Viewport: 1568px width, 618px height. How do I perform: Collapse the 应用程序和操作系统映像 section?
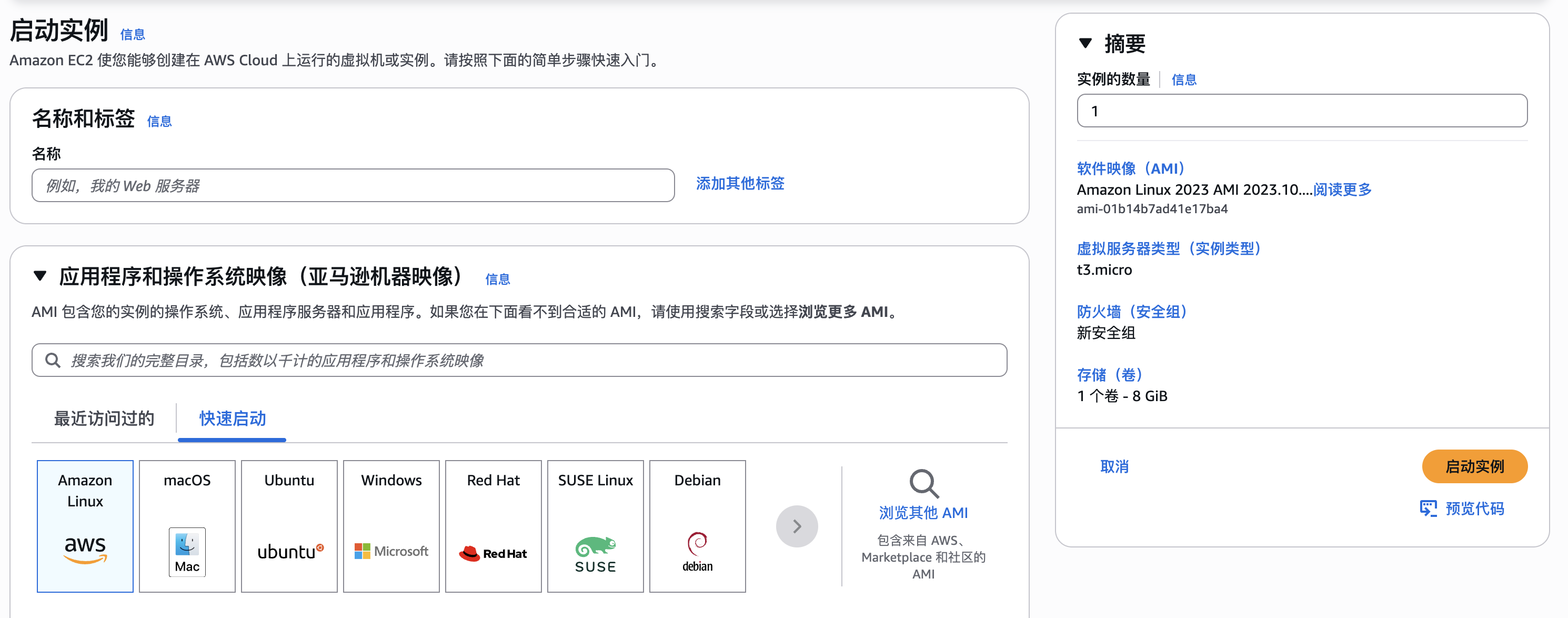coord(40,276)
